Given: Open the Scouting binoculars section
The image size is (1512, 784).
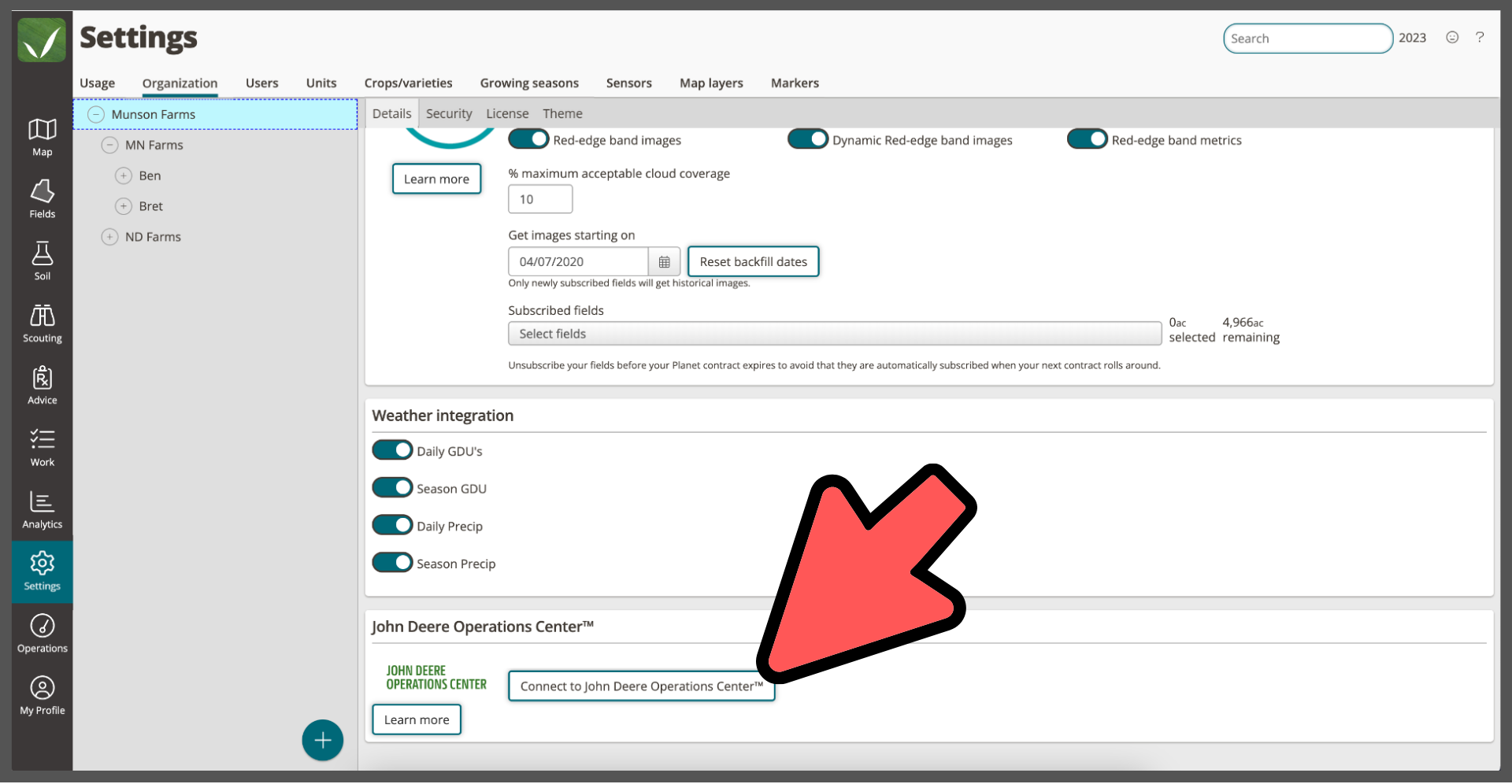Looking at the screenshot, I should [42, 324].
